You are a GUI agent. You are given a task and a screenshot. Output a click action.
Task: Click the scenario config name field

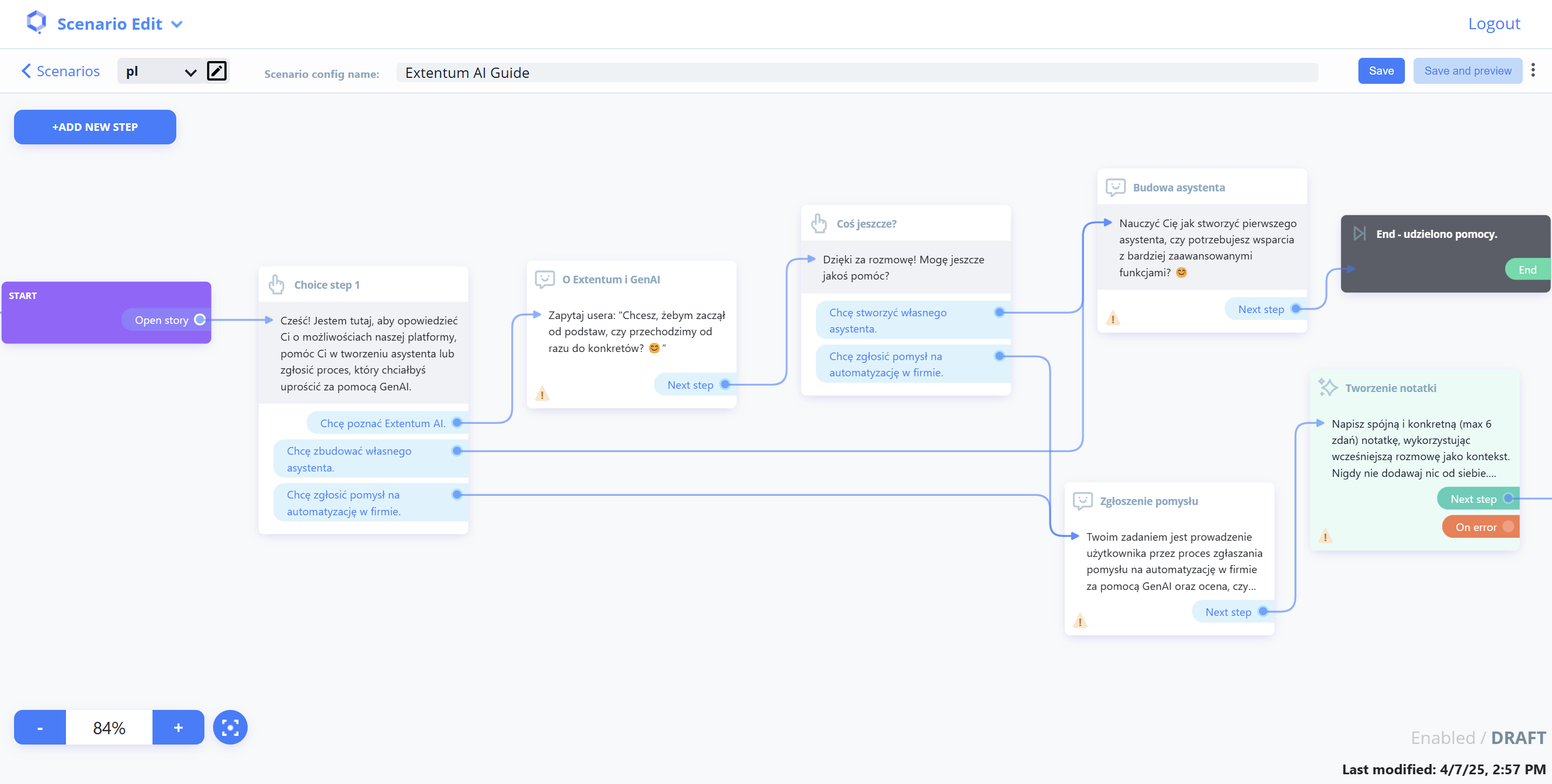coord(857,72)
